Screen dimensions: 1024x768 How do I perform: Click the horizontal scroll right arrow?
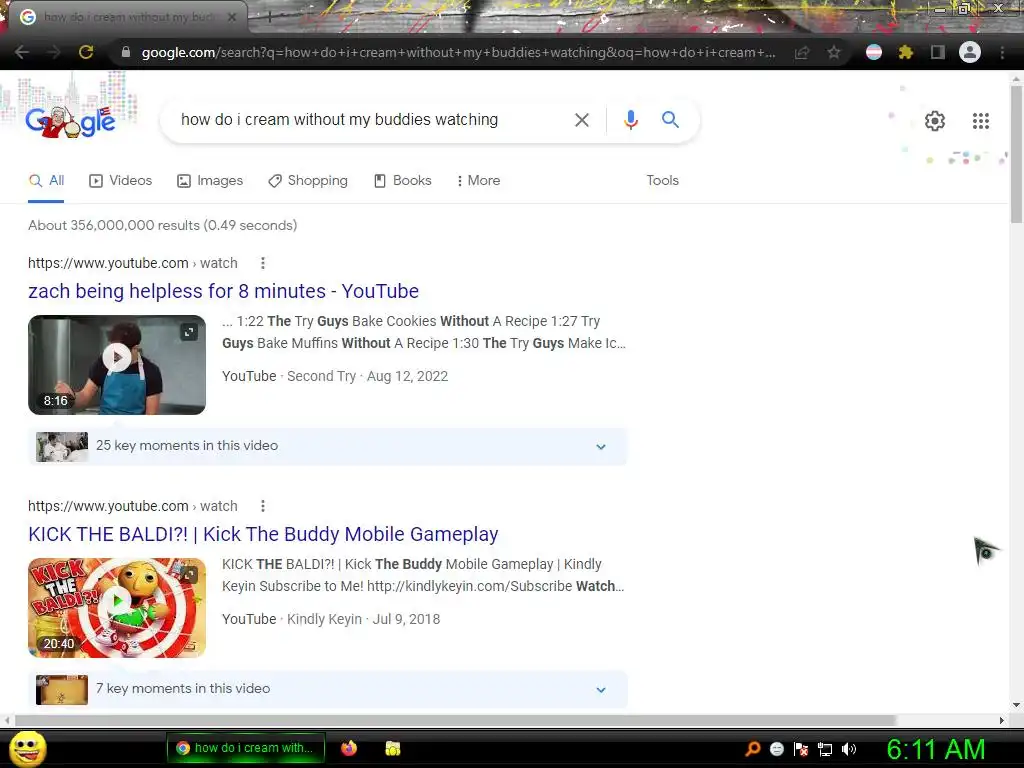1002,720
